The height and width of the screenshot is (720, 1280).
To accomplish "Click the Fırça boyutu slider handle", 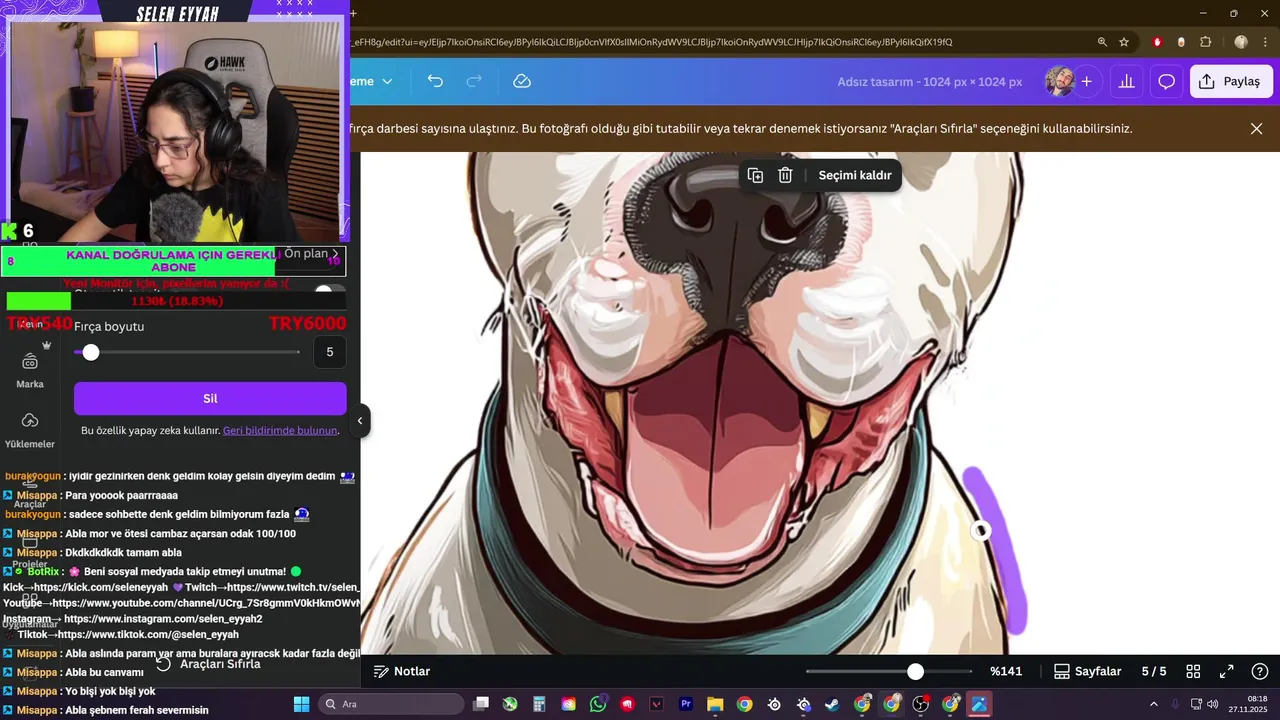I will (x=91, y=352).
